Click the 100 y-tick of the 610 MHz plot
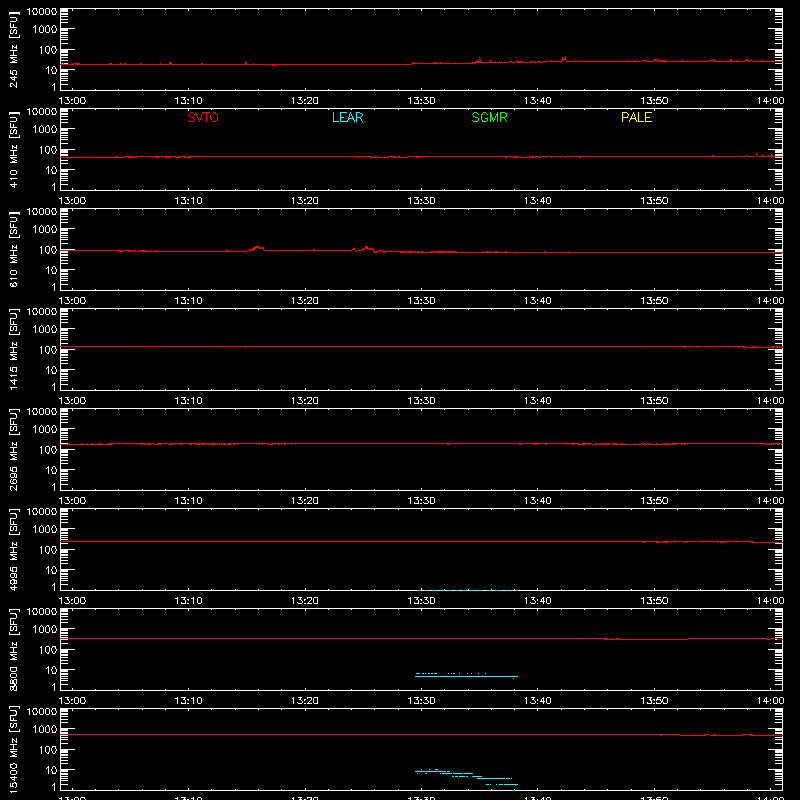The height and width of the screenshot is (800, 800). [x=48, y=250]
